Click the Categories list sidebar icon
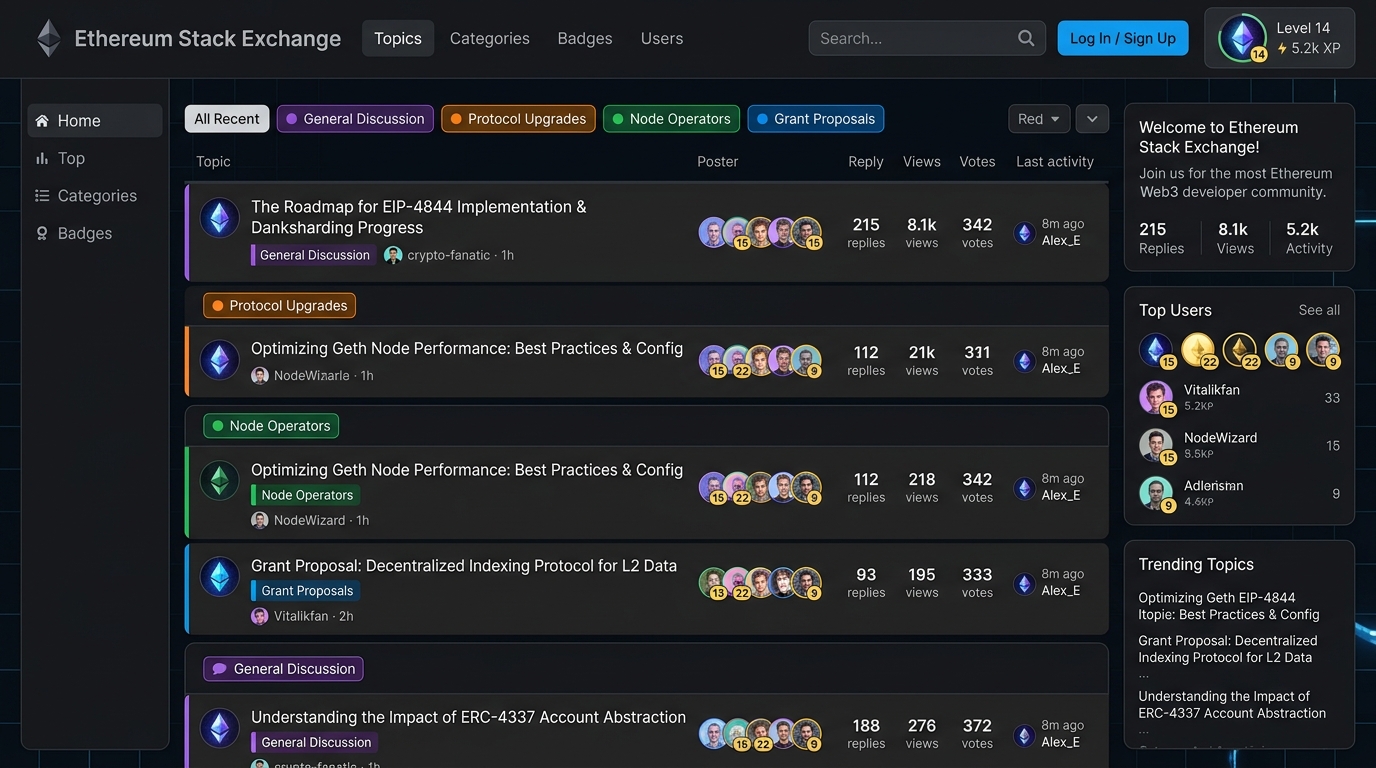Image resolution: width=1376 pixels, height=768 pixels. pos(42,196)
